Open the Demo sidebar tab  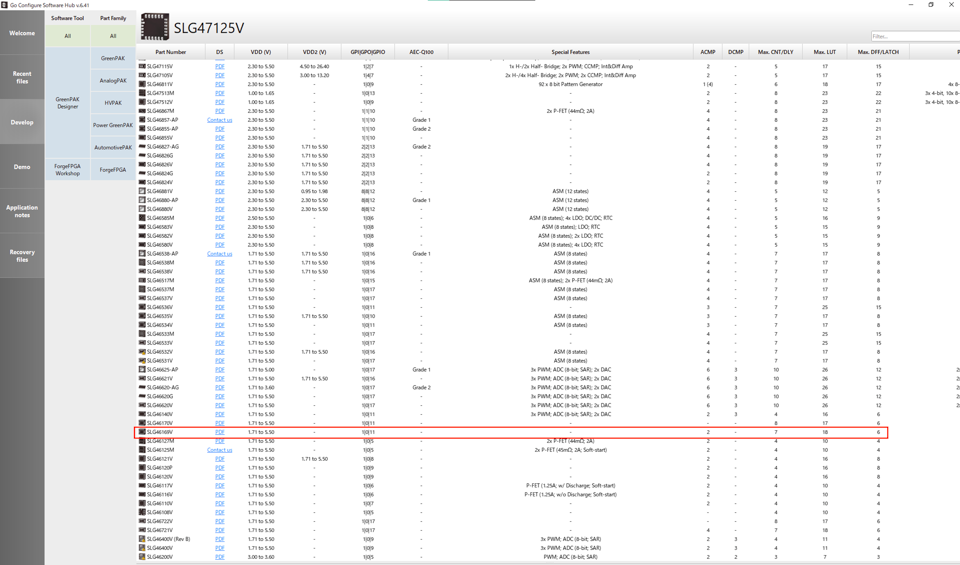tap(22, 167)
